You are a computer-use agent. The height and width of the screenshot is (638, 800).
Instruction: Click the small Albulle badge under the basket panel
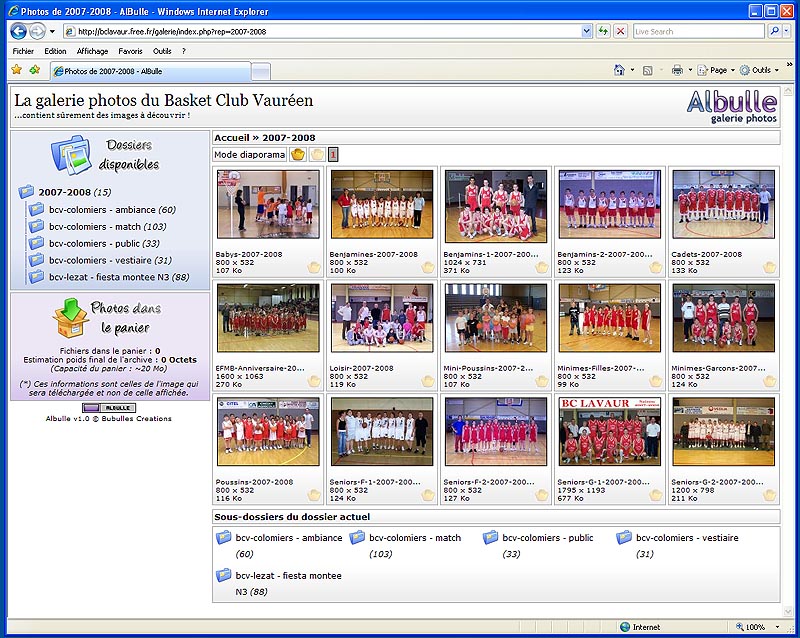coord(109,408)
